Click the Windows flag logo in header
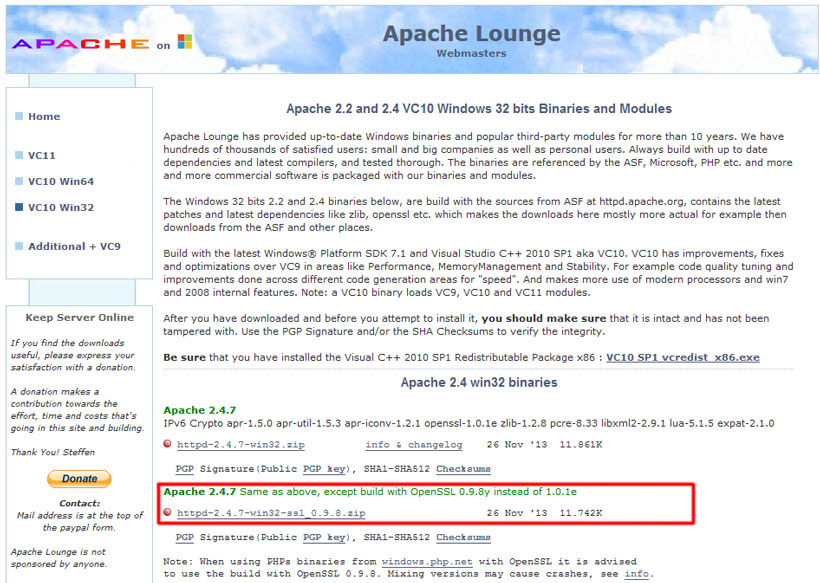The width and height of the screenshot is (820, 583). [x=185, y=41]
